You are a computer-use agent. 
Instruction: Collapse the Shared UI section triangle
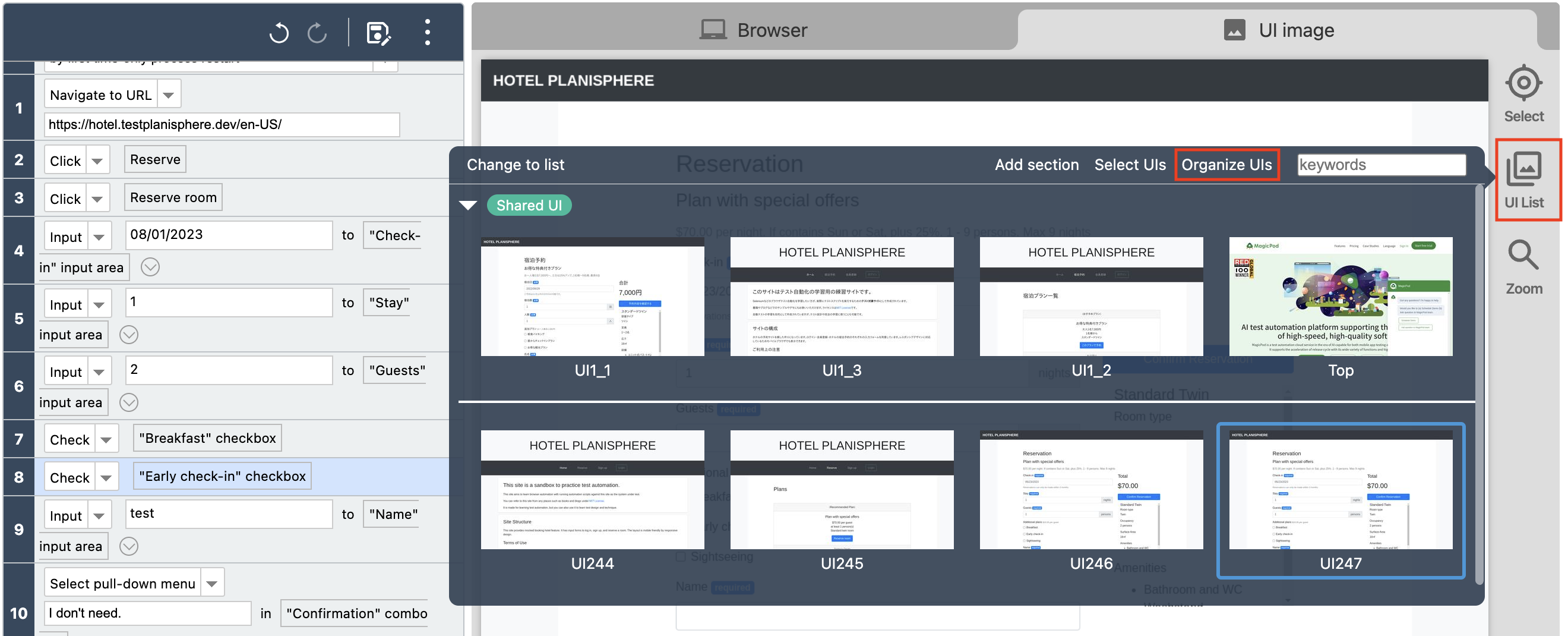click(468, 204)
